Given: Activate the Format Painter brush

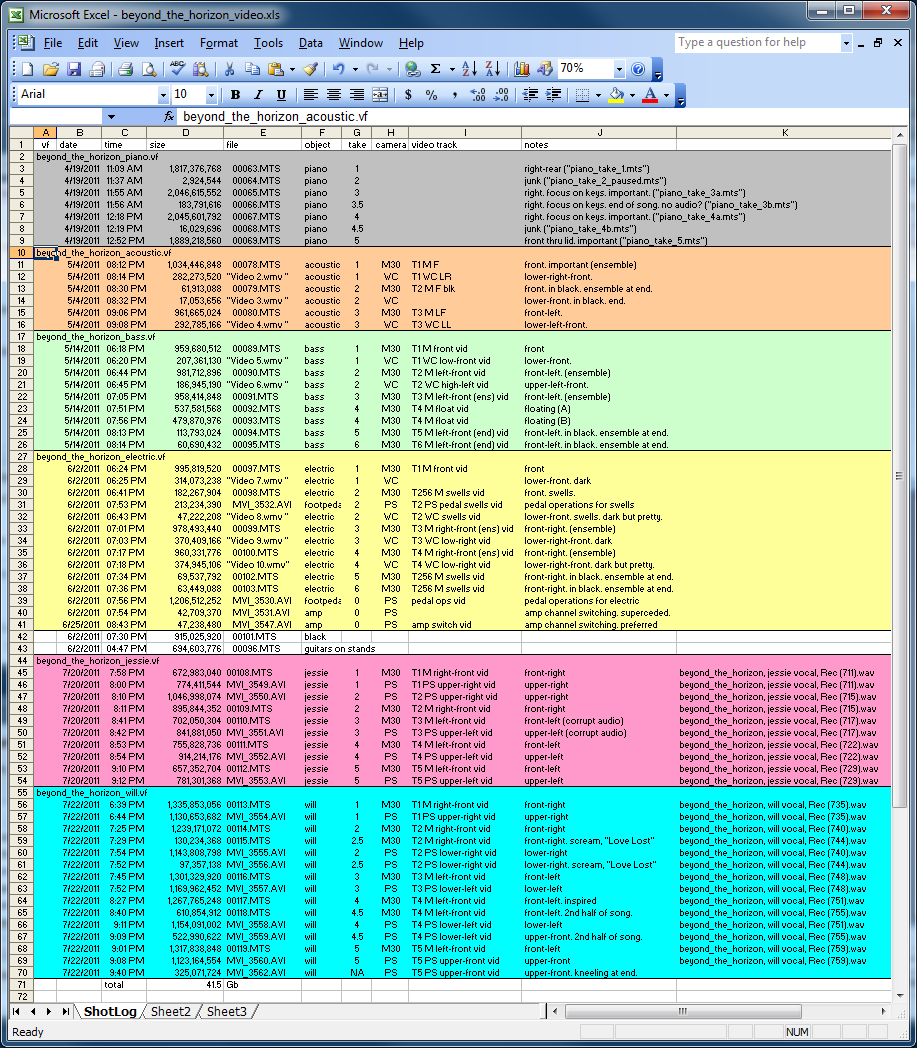Looking at the screenshot, I should click(x=310, y=69).
